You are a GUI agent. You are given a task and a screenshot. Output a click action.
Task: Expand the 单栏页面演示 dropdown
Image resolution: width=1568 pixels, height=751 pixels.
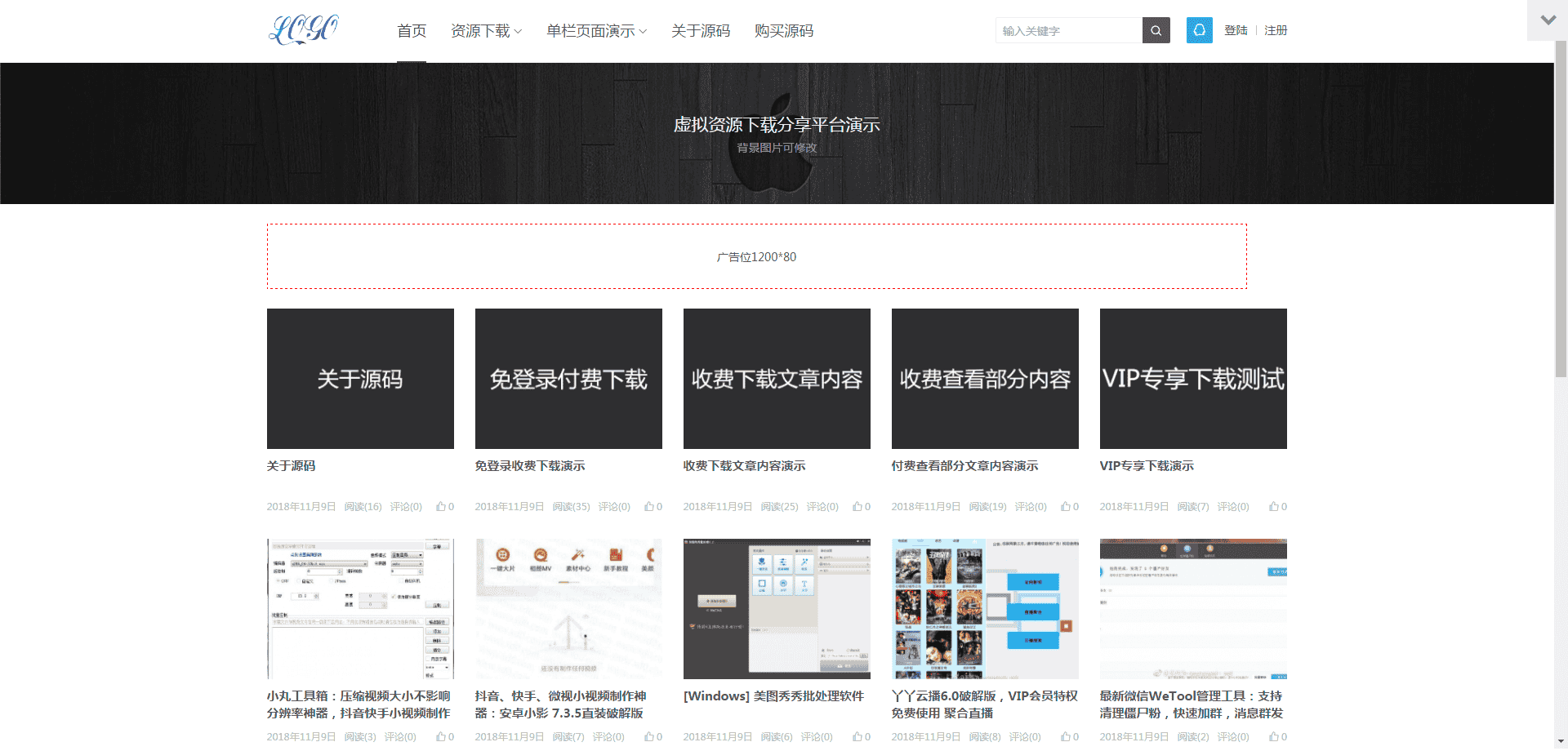coord(592,30)
